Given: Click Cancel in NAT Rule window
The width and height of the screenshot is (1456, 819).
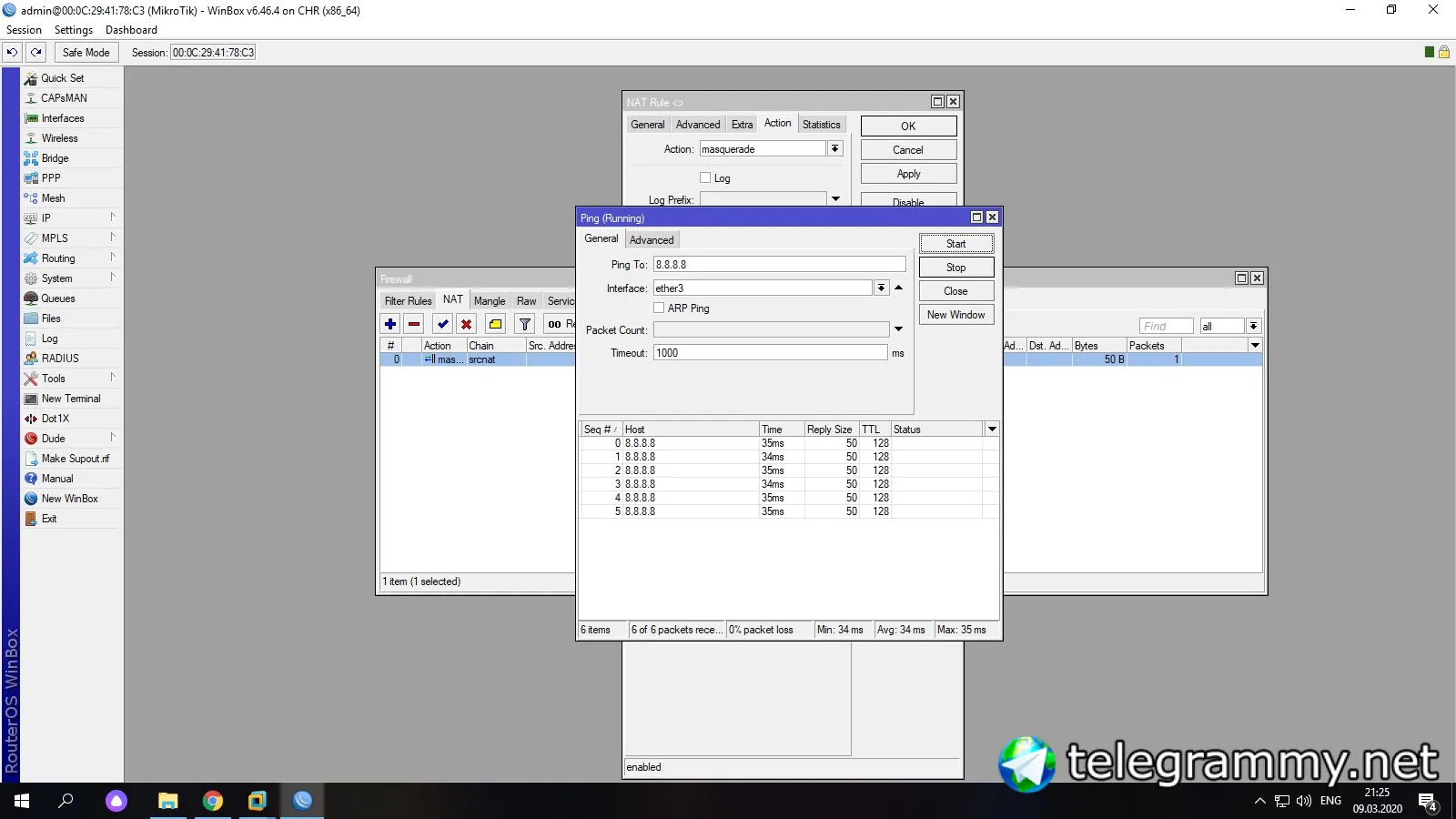Looking at the screenshot, I should (908, 150).
